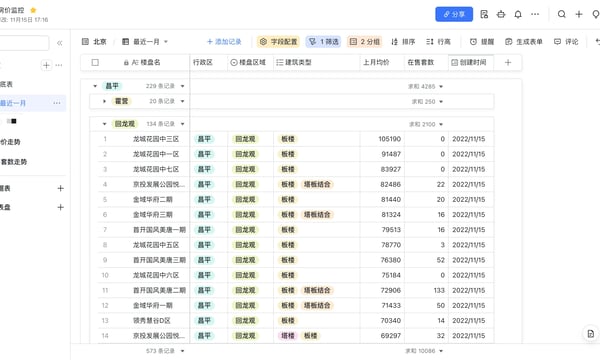Open the 评论 comments panel
The width and height of the screenshot is (600, 360).
point(566,42)
